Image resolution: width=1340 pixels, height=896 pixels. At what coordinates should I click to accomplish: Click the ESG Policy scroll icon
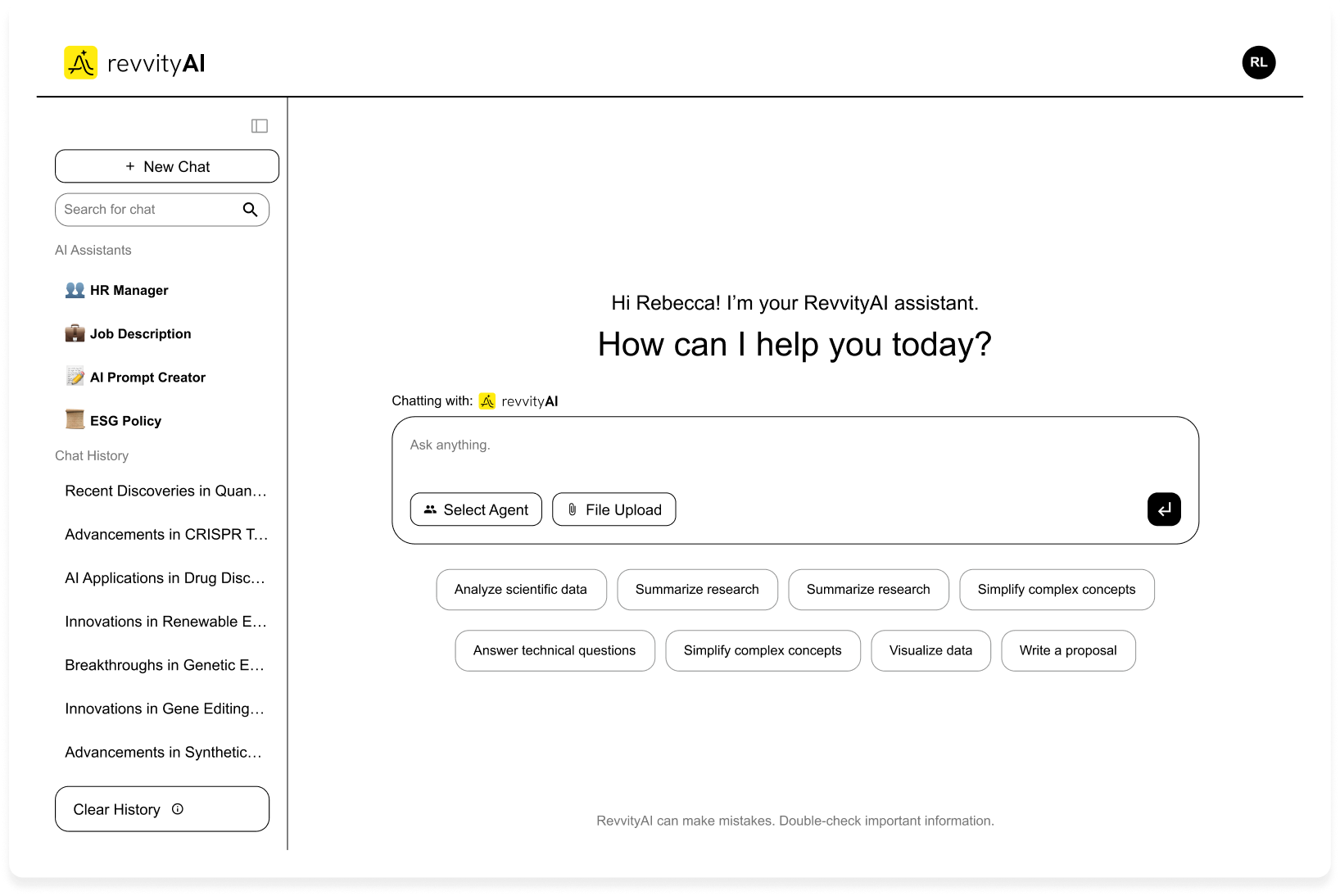point(75,419)
